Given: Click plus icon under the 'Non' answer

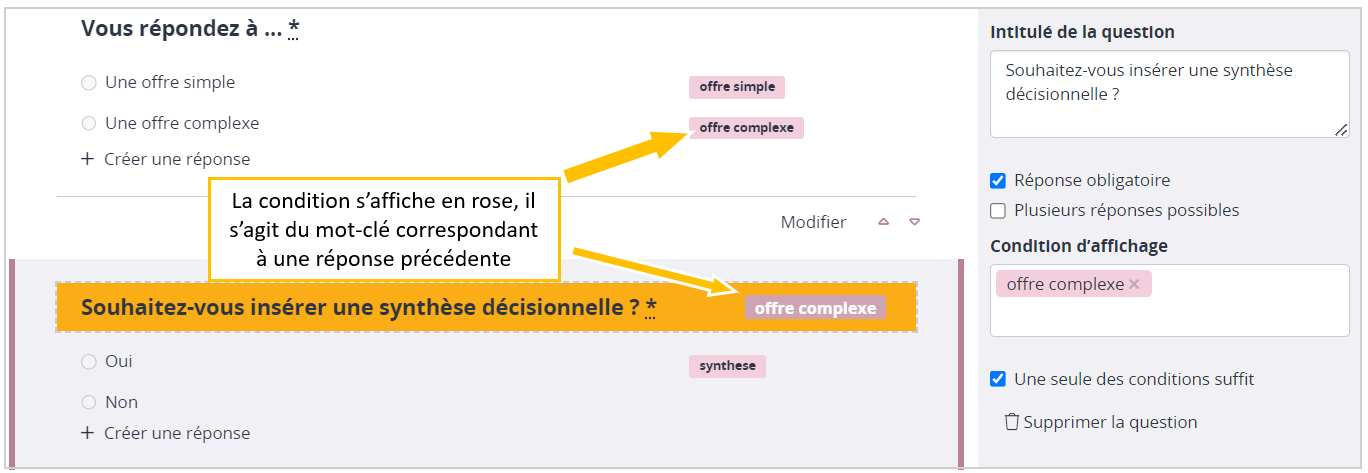Looking at the screenshot, I should tap(87, 433).
